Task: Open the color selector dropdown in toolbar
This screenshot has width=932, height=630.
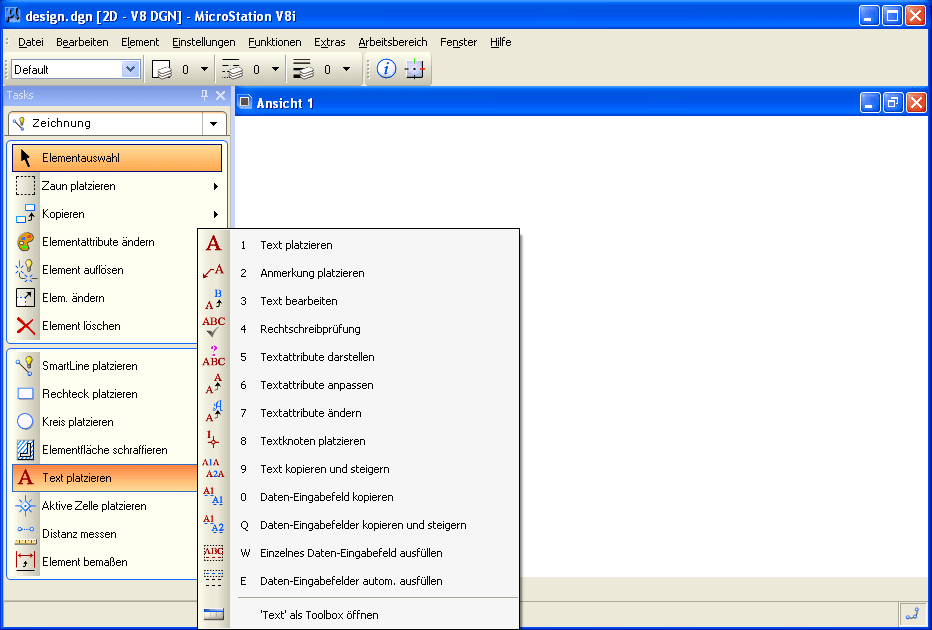Action: 204,69
